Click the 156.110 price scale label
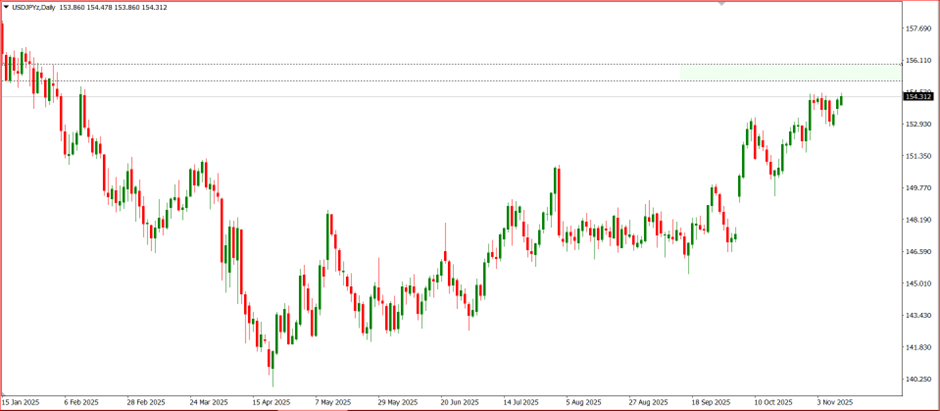Image resolution: width=940 pixels, height=411 pixels. (x=918, y=61)
